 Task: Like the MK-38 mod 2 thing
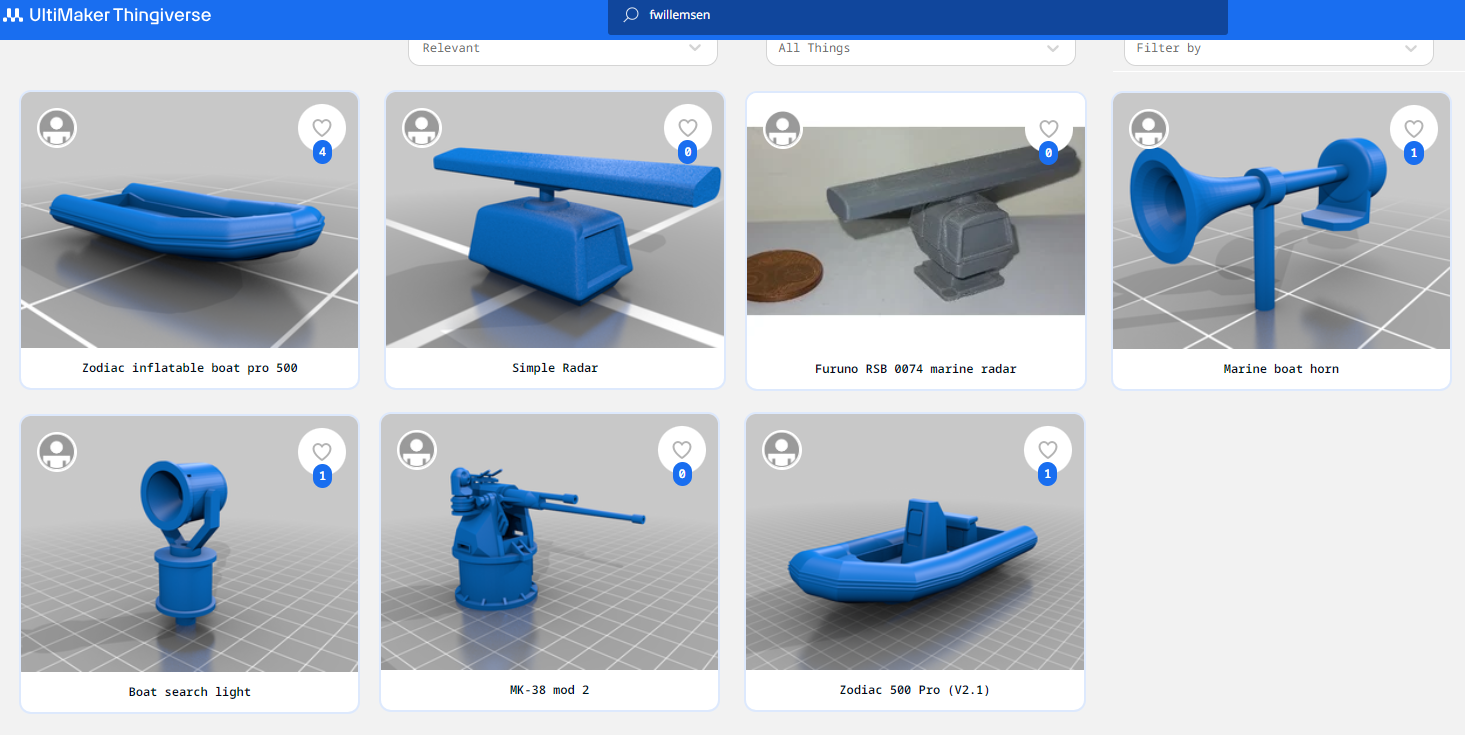pyautogui.click(x=682, y=450)
